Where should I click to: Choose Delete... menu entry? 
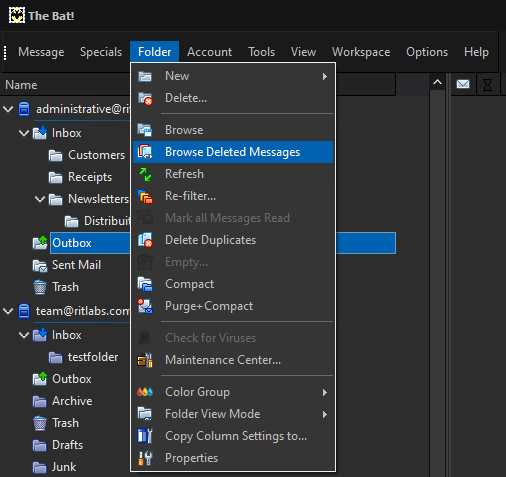click(x=233, y=98)
